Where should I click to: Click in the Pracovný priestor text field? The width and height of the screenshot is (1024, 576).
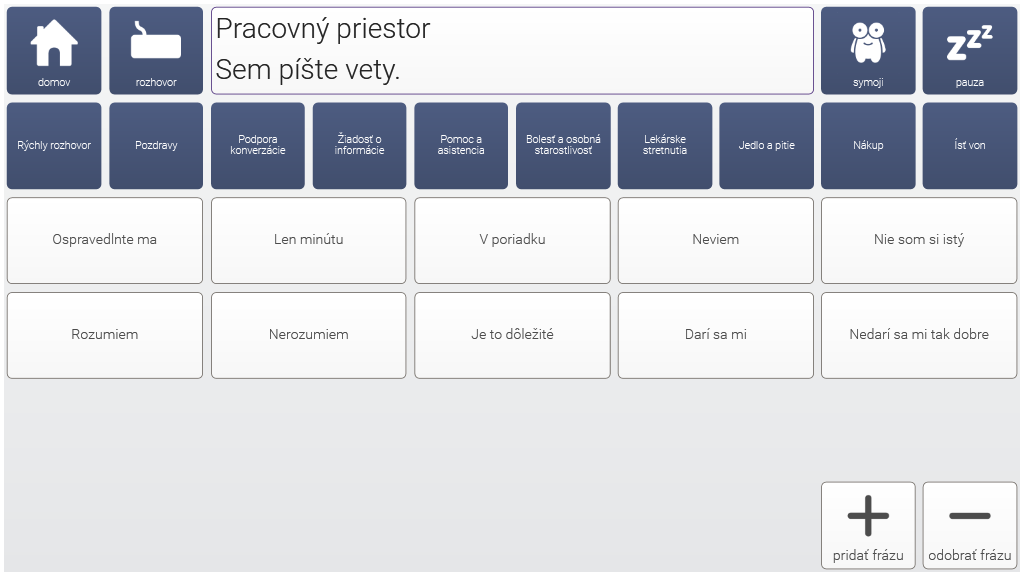(x=512, y=51)
